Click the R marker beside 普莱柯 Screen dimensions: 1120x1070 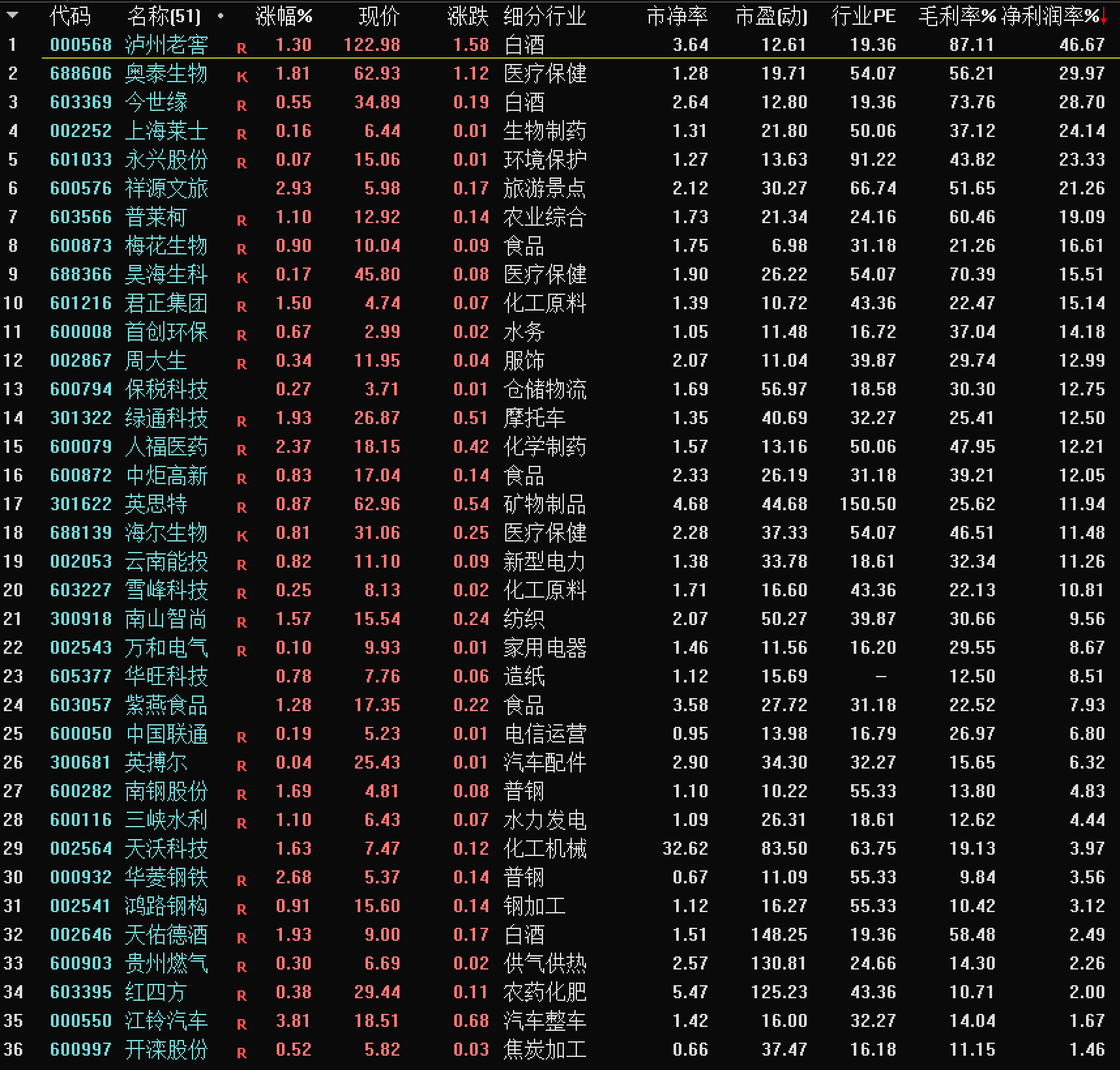[242, 220]
